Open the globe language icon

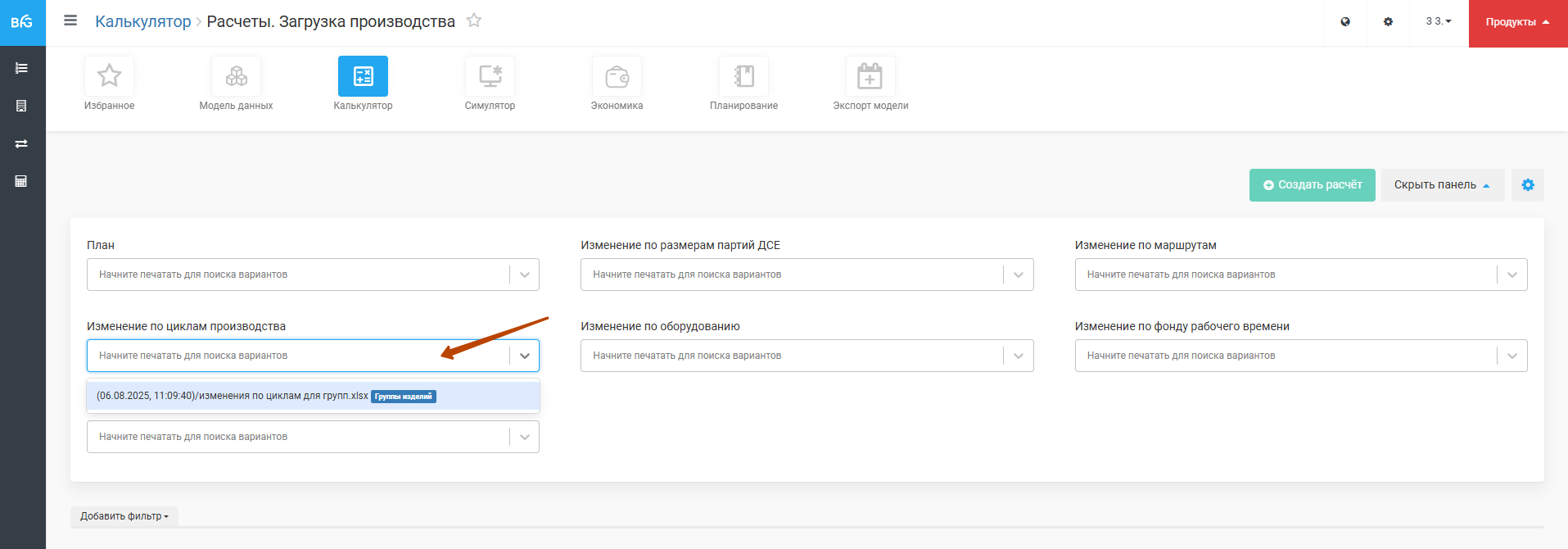point(1345,22)
